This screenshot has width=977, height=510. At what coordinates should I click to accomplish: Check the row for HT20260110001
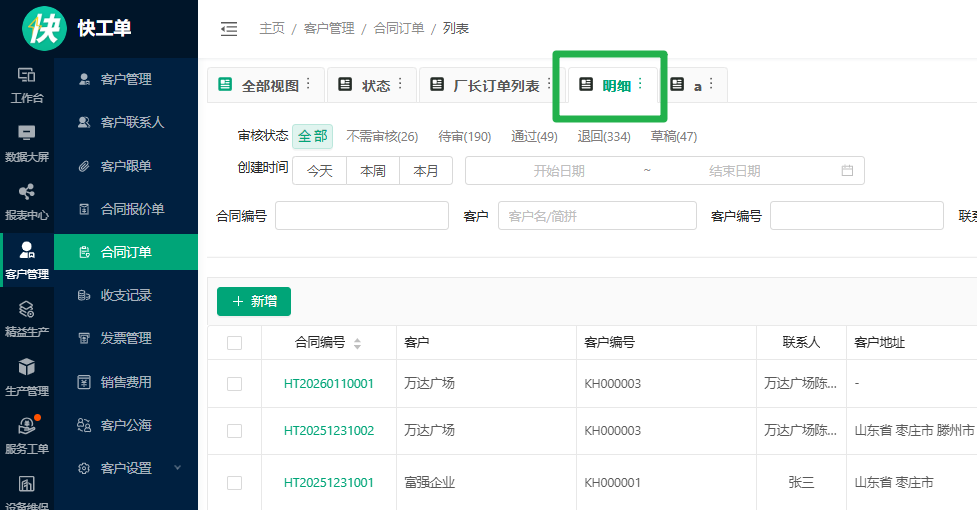[x=235, y=383]
